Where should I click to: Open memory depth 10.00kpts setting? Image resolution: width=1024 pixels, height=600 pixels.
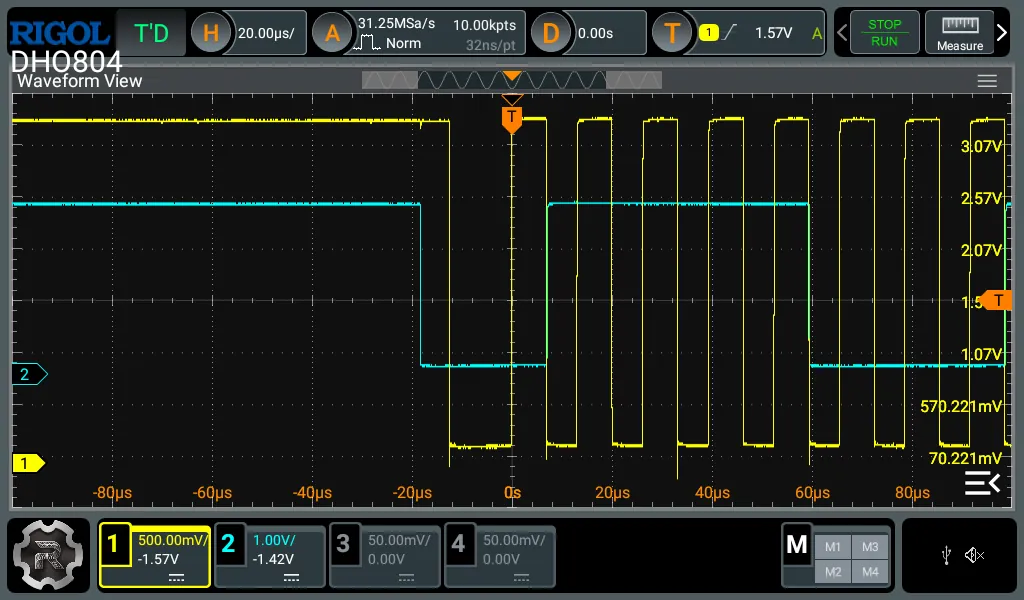pyautogui.click(x=485, y=25)
